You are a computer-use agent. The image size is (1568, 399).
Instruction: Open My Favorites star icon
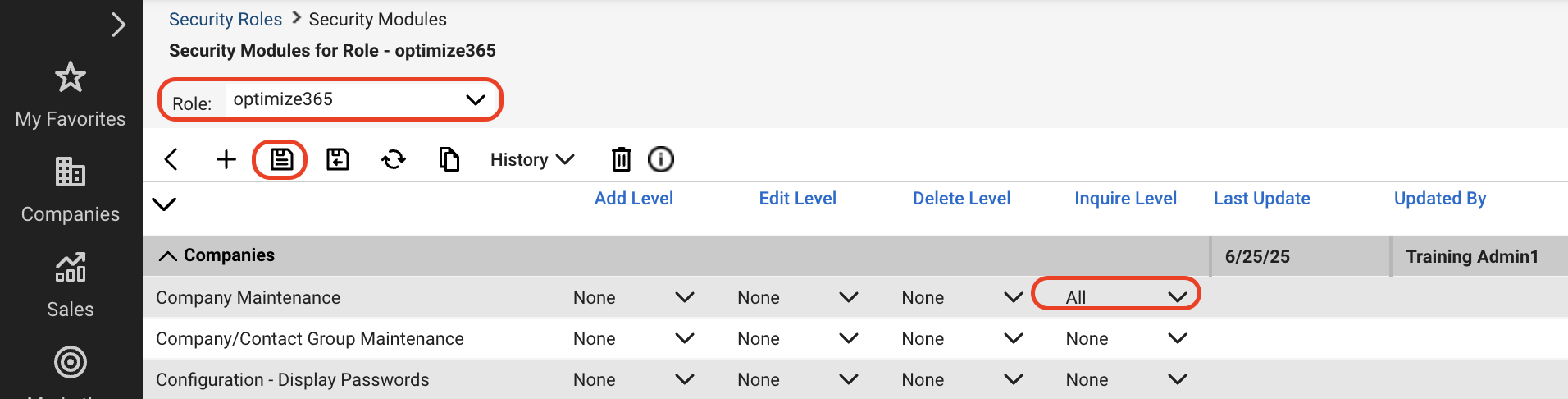(x=71, y=77)
